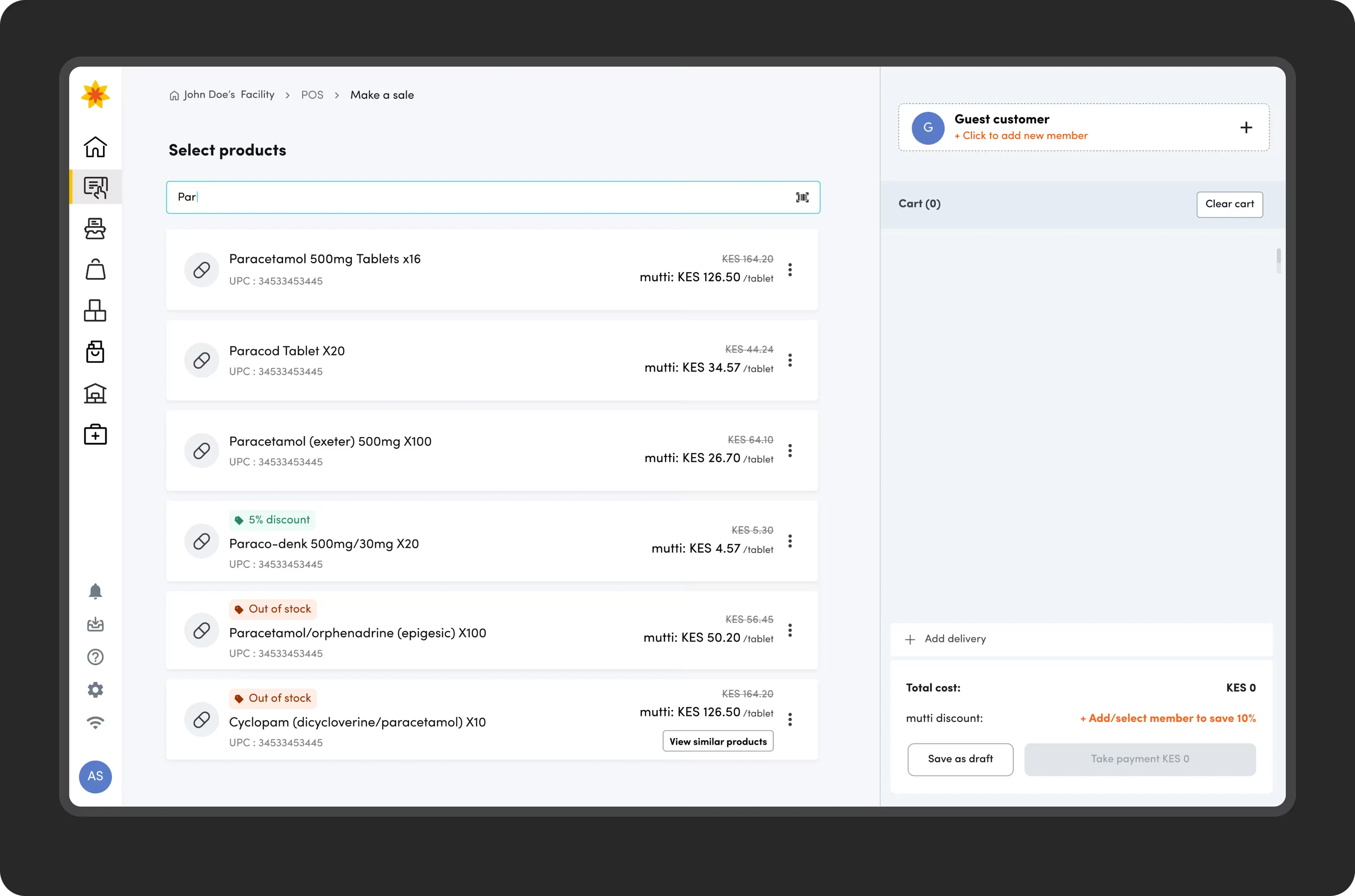Viewport: 1355px width, 896px height.
Task: Open the Home icon in sidebar
Action: [x=95, y=147]
